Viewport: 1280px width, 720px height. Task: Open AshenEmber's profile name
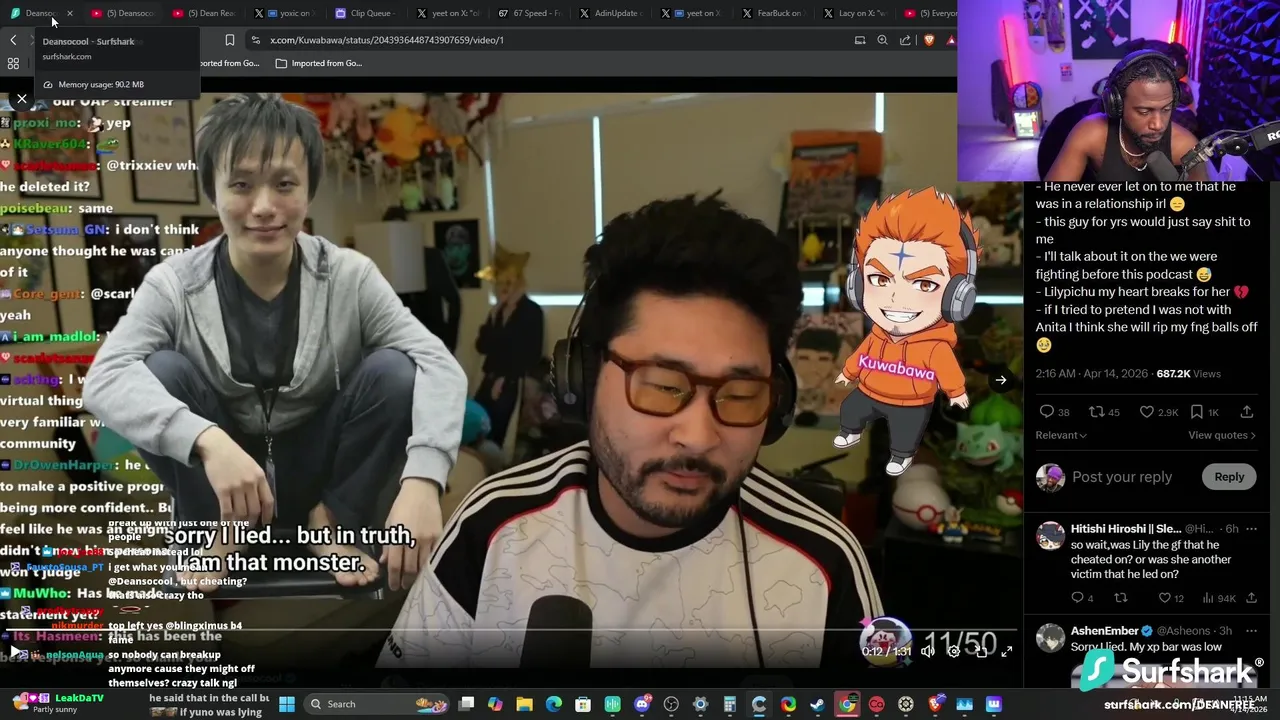click(x=1105, y=631)
